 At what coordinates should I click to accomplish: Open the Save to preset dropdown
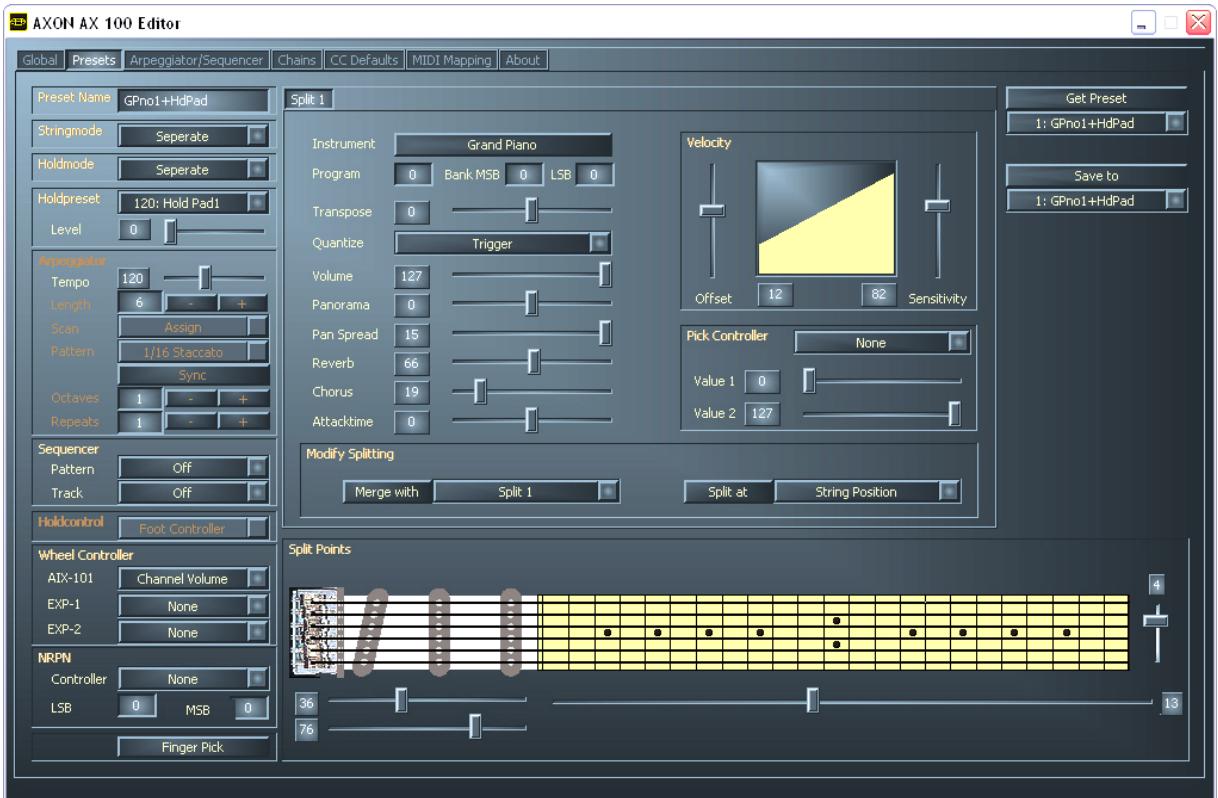point(1096,200)
